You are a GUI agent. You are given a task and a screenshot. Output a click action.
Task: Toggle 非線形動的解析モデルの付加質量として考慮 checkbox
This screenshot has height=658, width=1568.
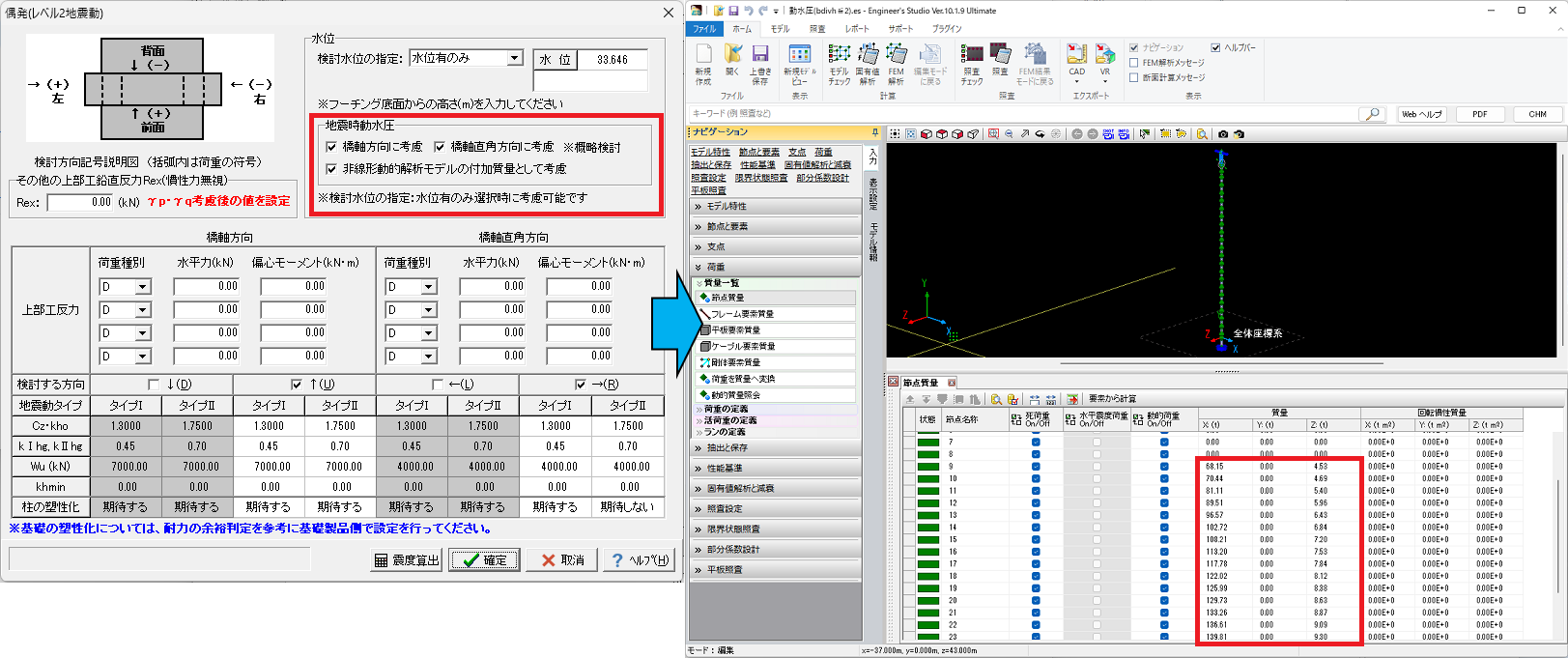tap(332, 169)
